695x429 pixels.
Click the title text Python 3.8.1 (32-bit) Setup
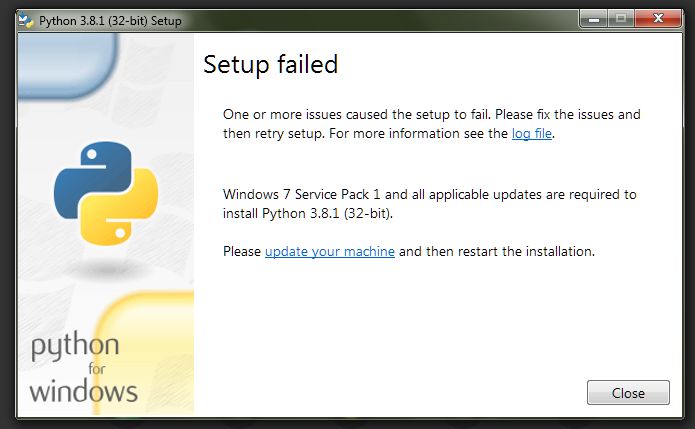click(x=110, y=21)
